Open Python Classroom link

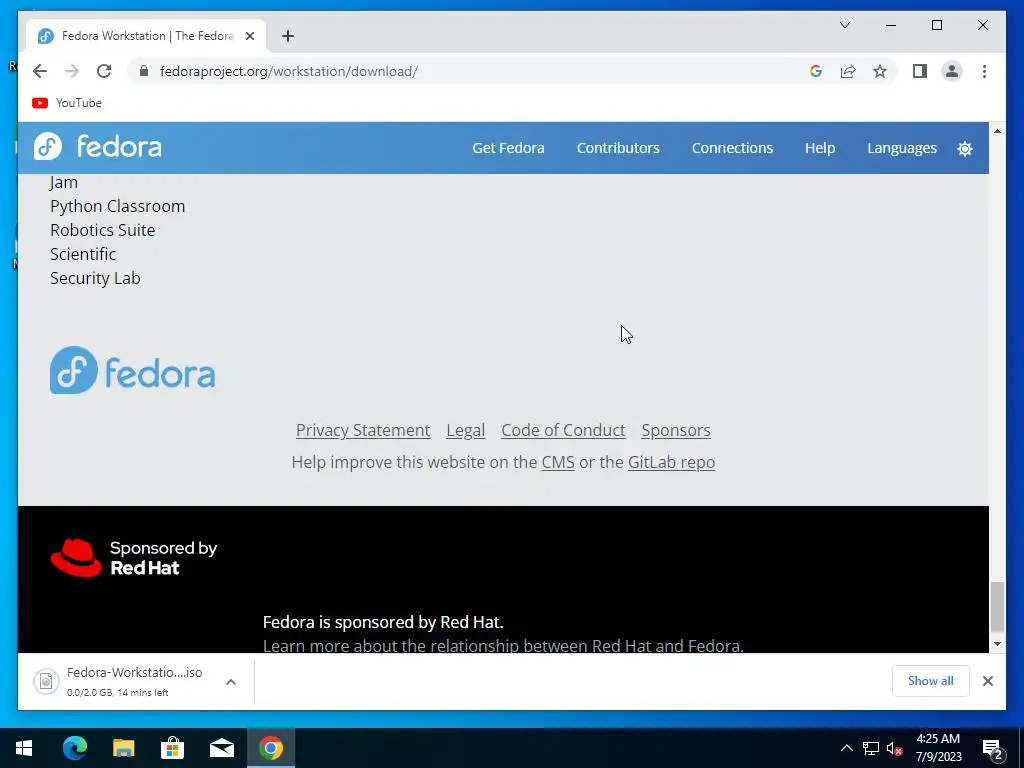(x=118, y=206)
